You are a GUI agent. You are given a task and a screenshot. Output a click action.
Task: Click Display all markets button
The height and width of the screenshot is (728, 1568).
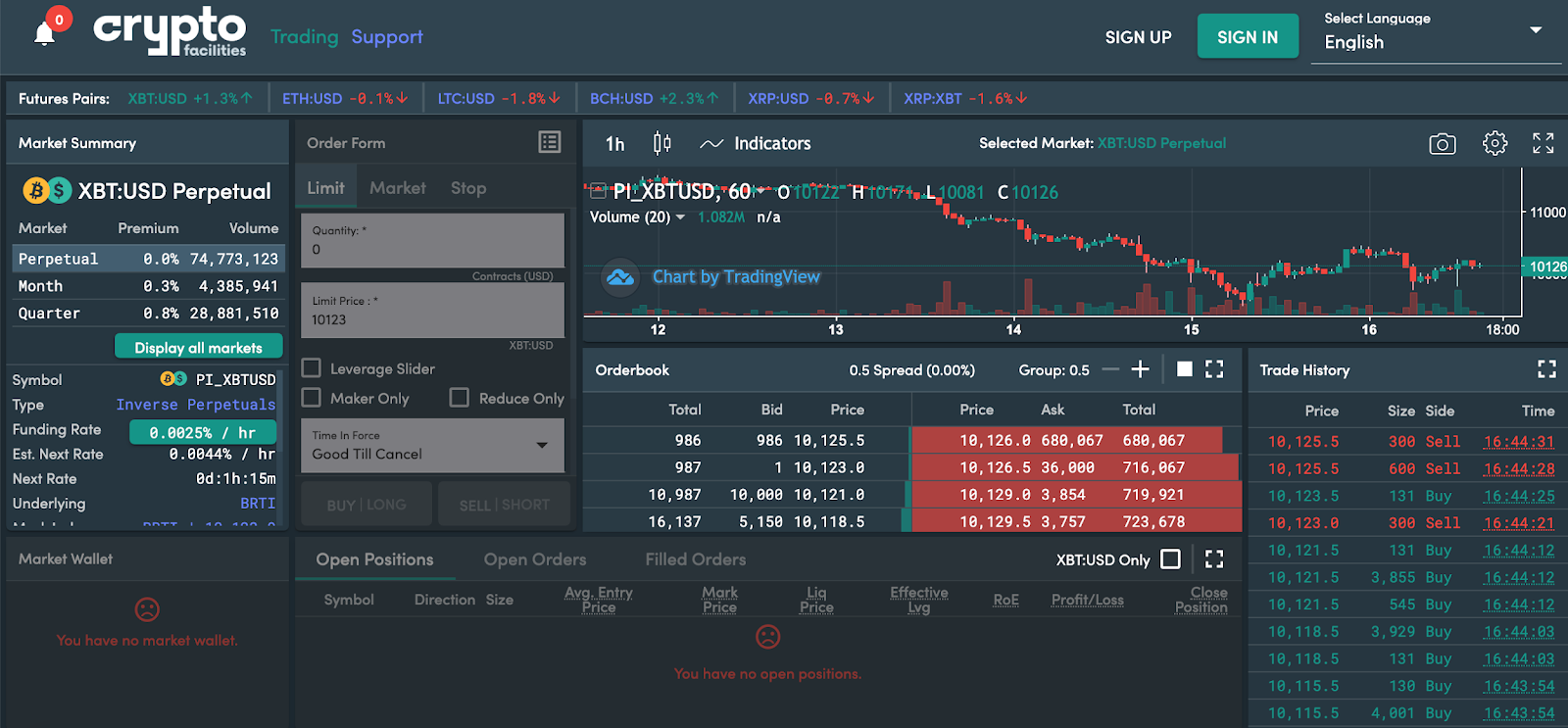tap(199, 347)
